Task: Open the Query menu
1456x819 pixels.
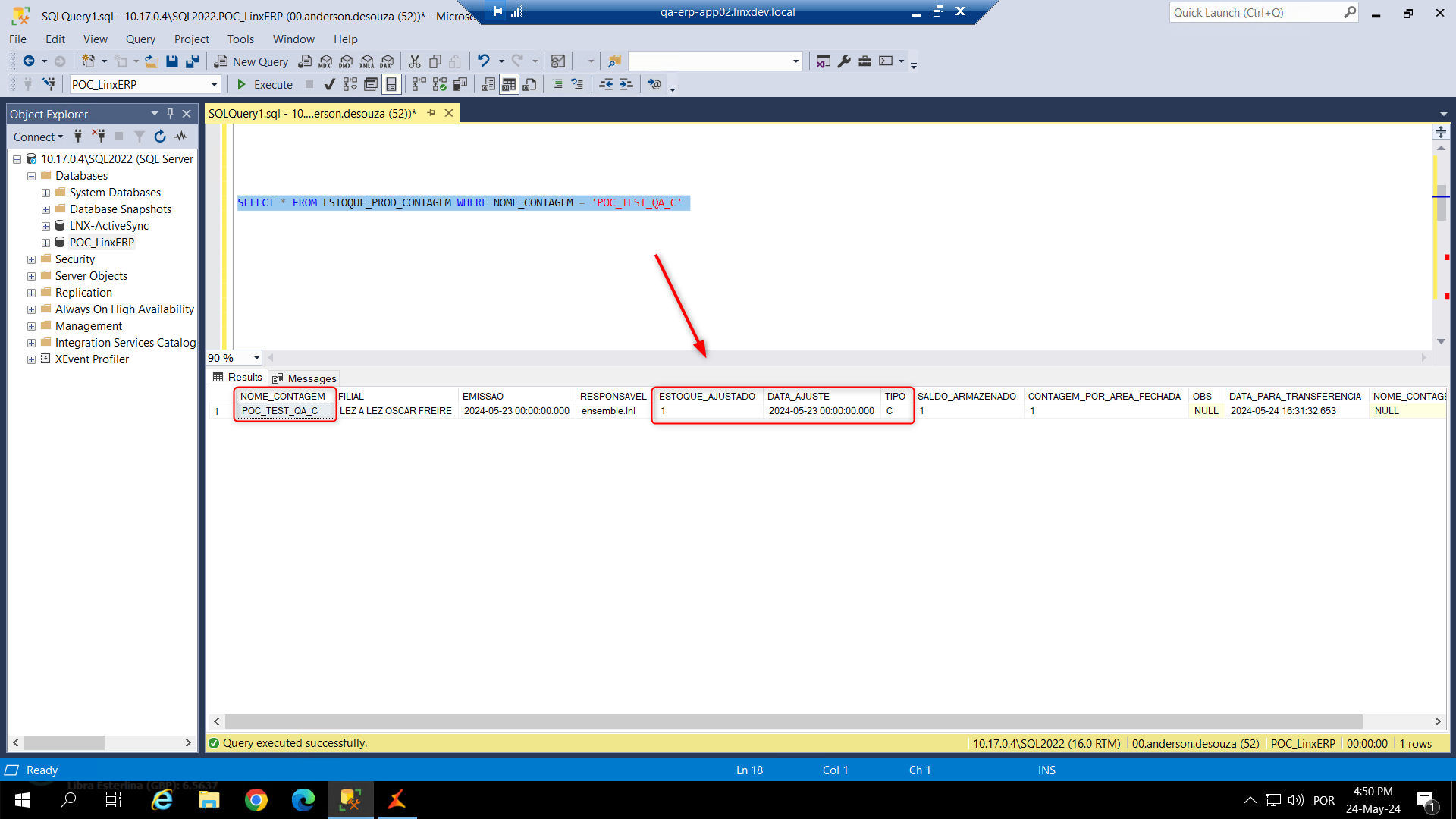Action: coord(140,39)
